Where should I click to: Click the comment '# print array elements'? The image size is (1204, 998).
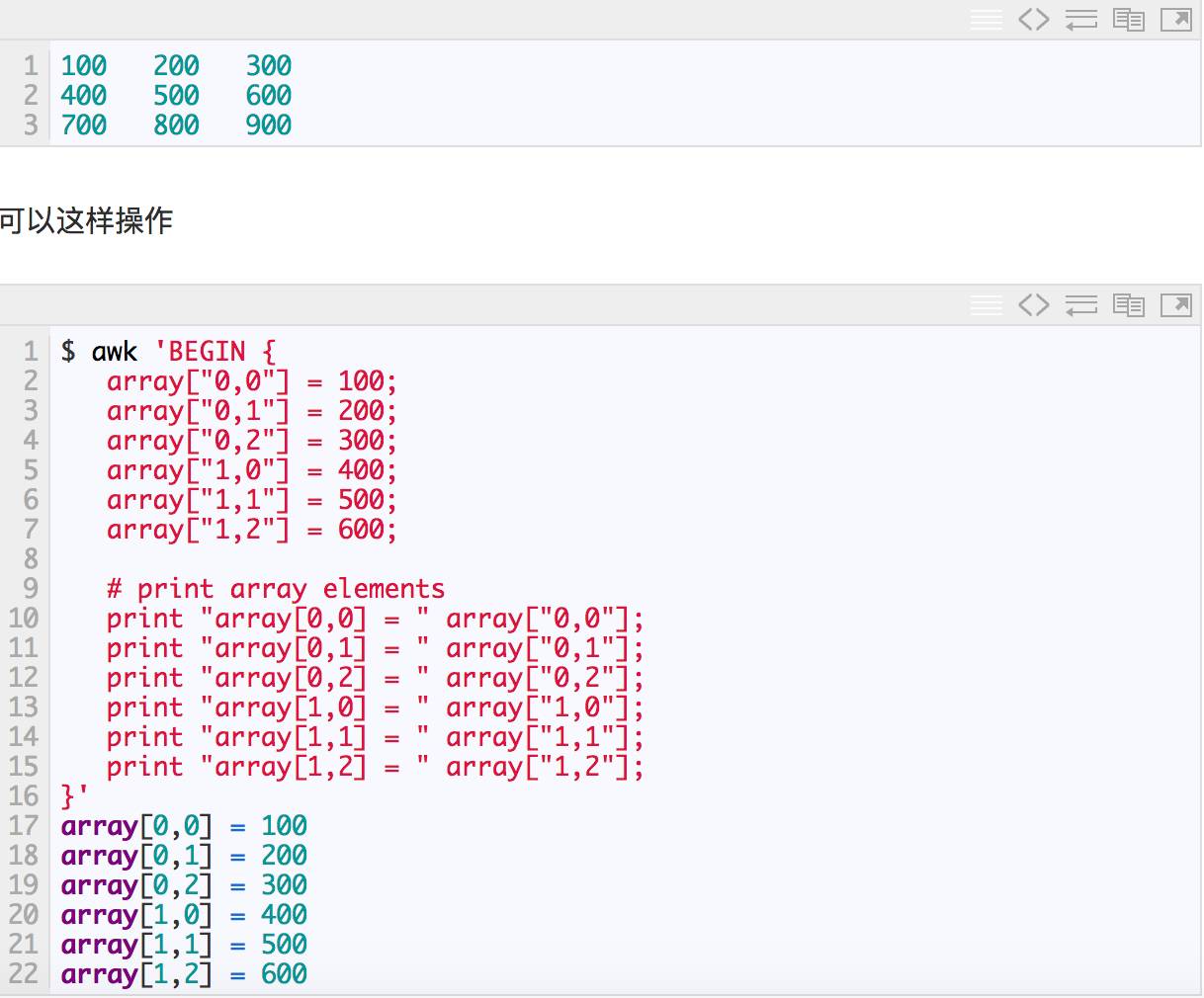276,589
